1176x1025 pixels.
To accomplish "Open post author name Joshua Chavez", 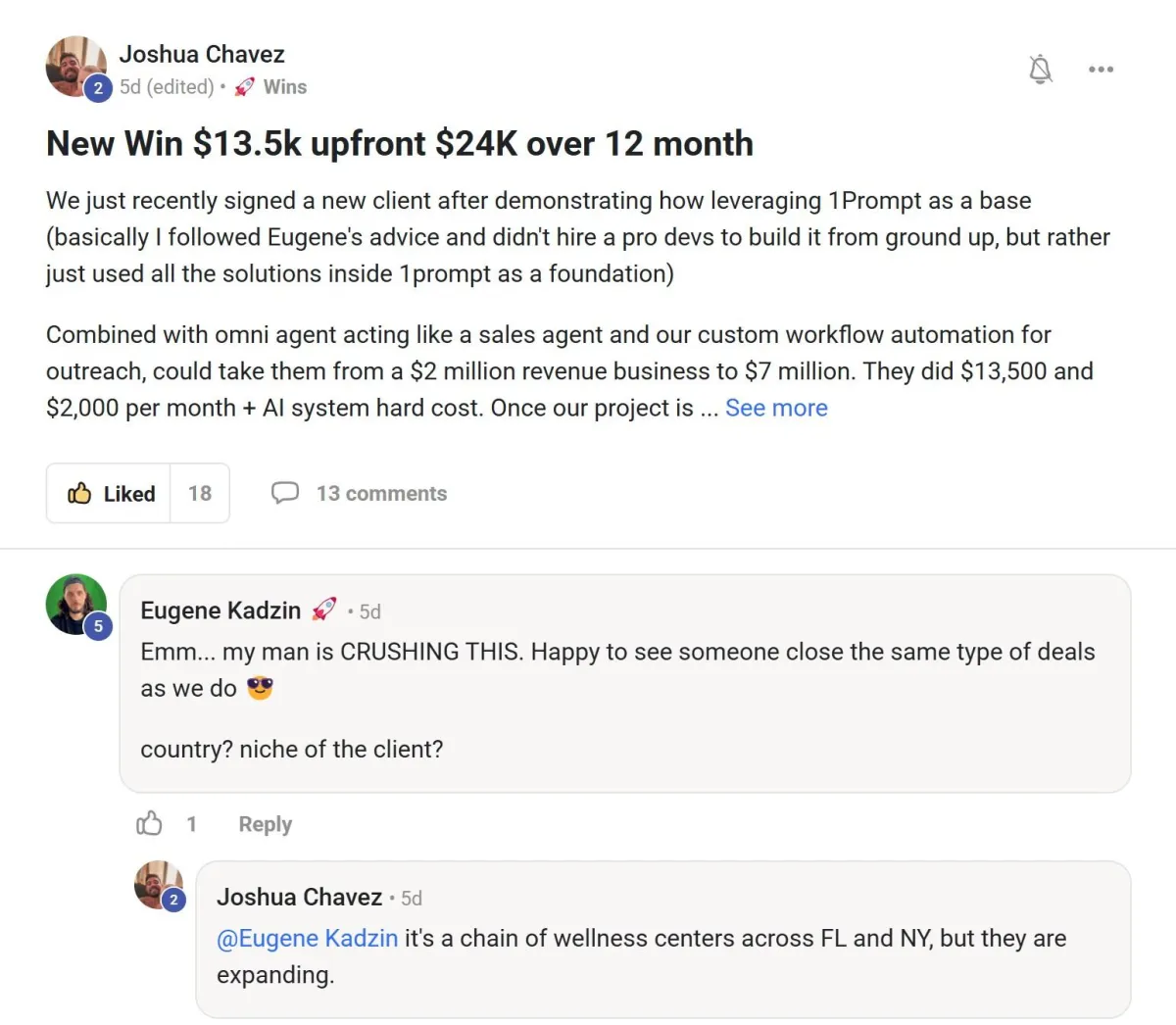I will pos(202,54).
